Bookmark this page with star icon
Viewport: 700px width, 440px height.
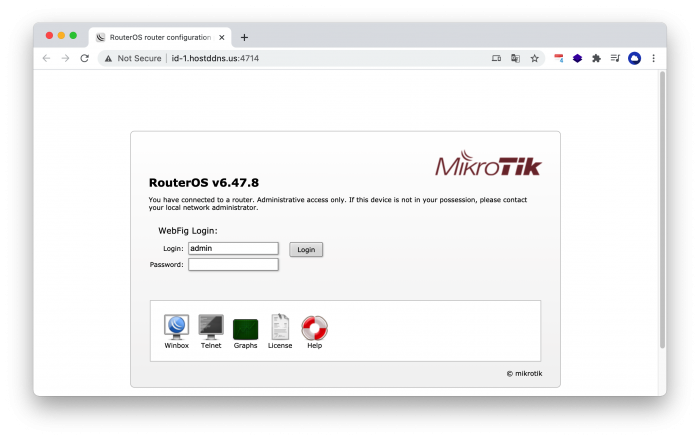534,58
